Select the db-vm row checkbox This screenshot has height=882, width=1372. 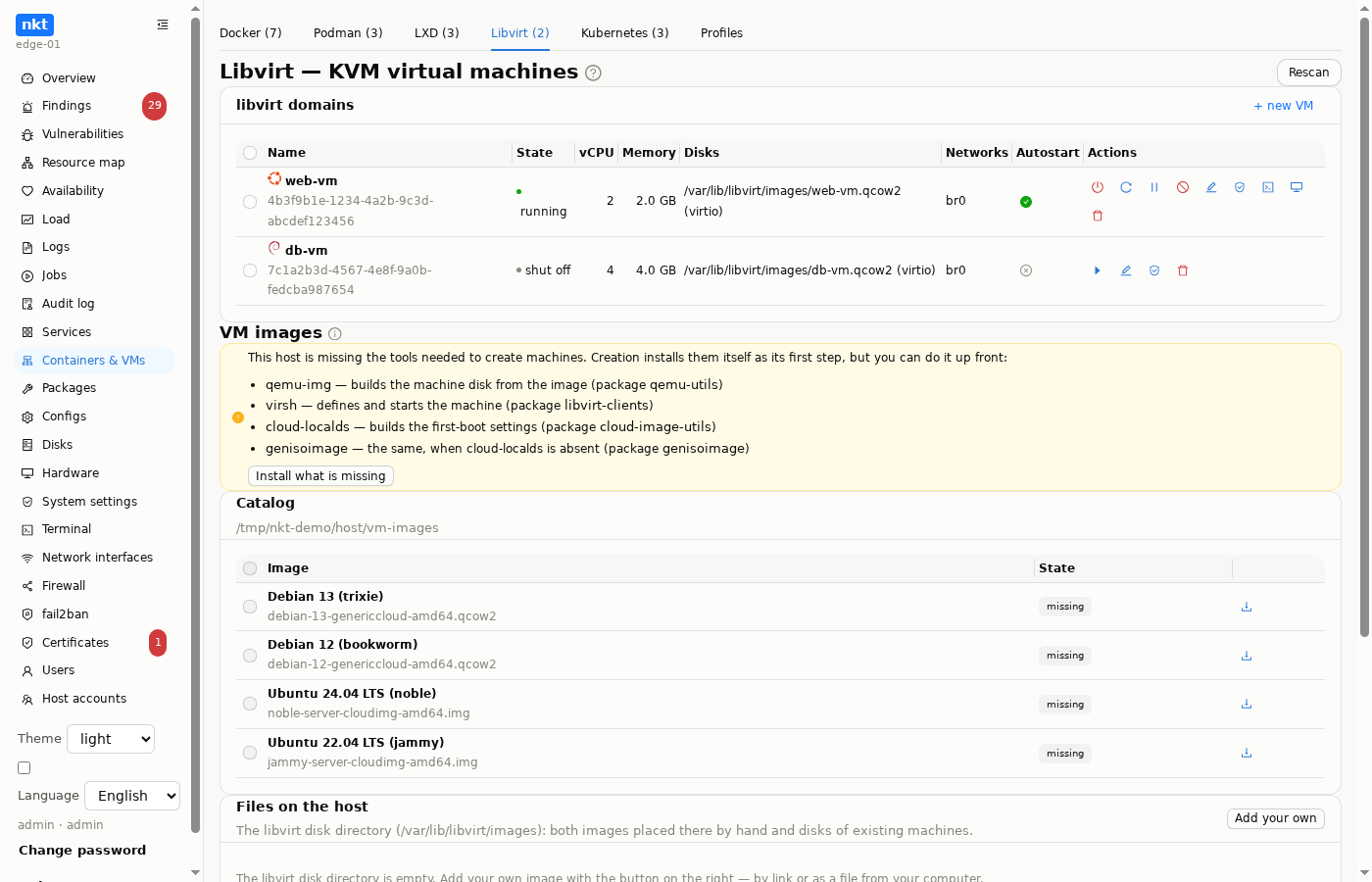pyautogui.click(x=250, y=270)
